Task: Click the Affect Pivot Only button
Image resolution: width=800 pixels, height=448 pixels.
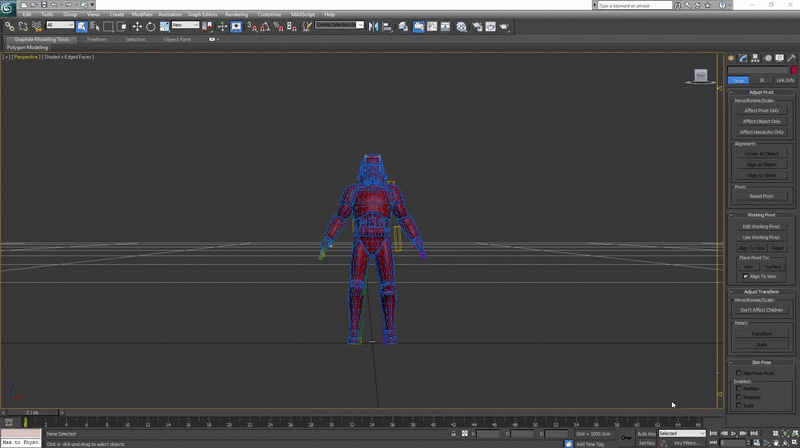Action: tap(762, 110)
